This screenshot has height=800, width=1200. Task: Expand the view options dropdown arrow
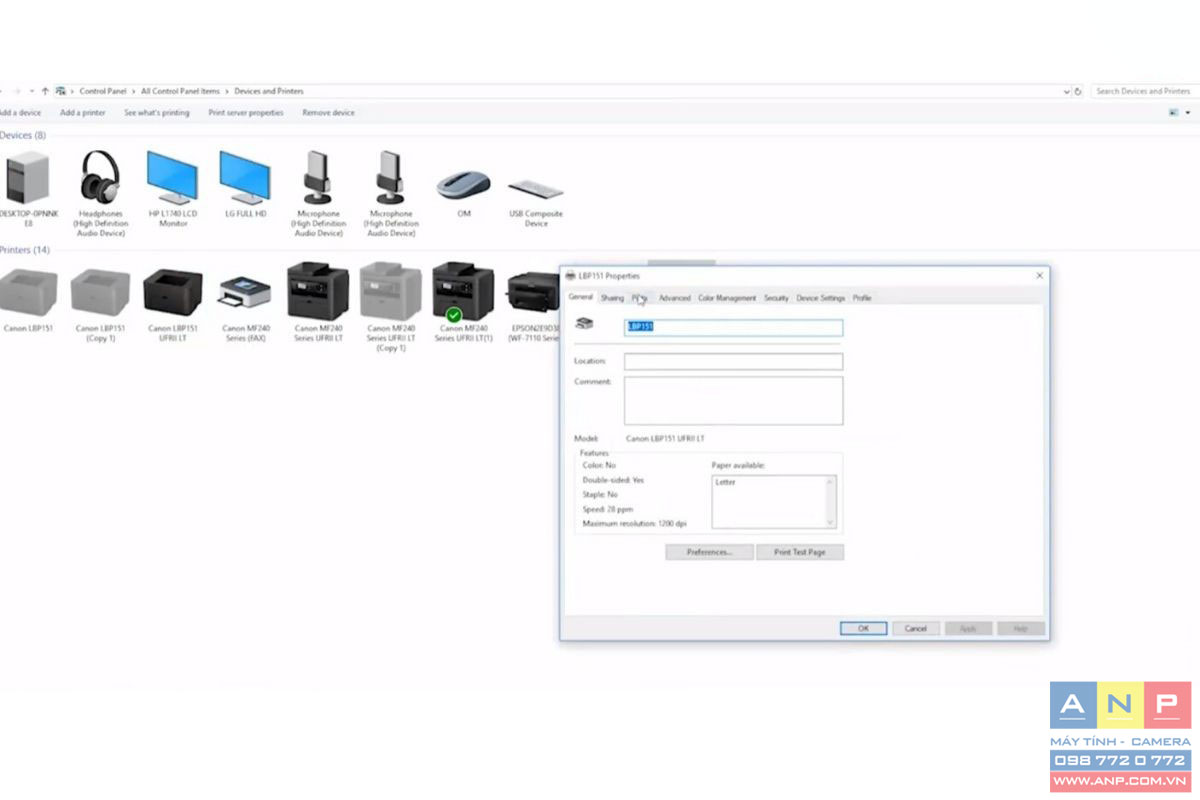[1187, 113]
